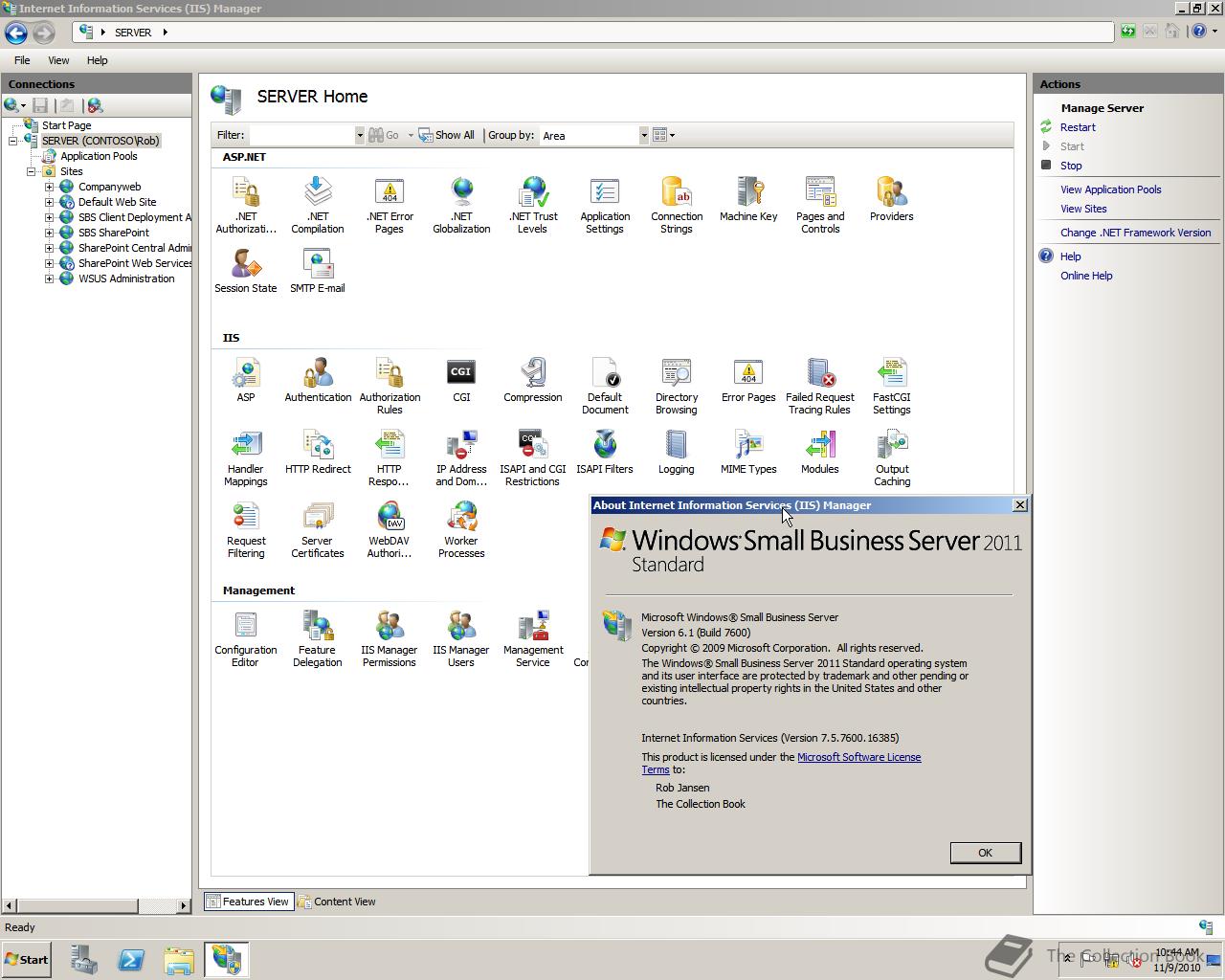
Task: Open Modules feature
Action: click(820, 452)
